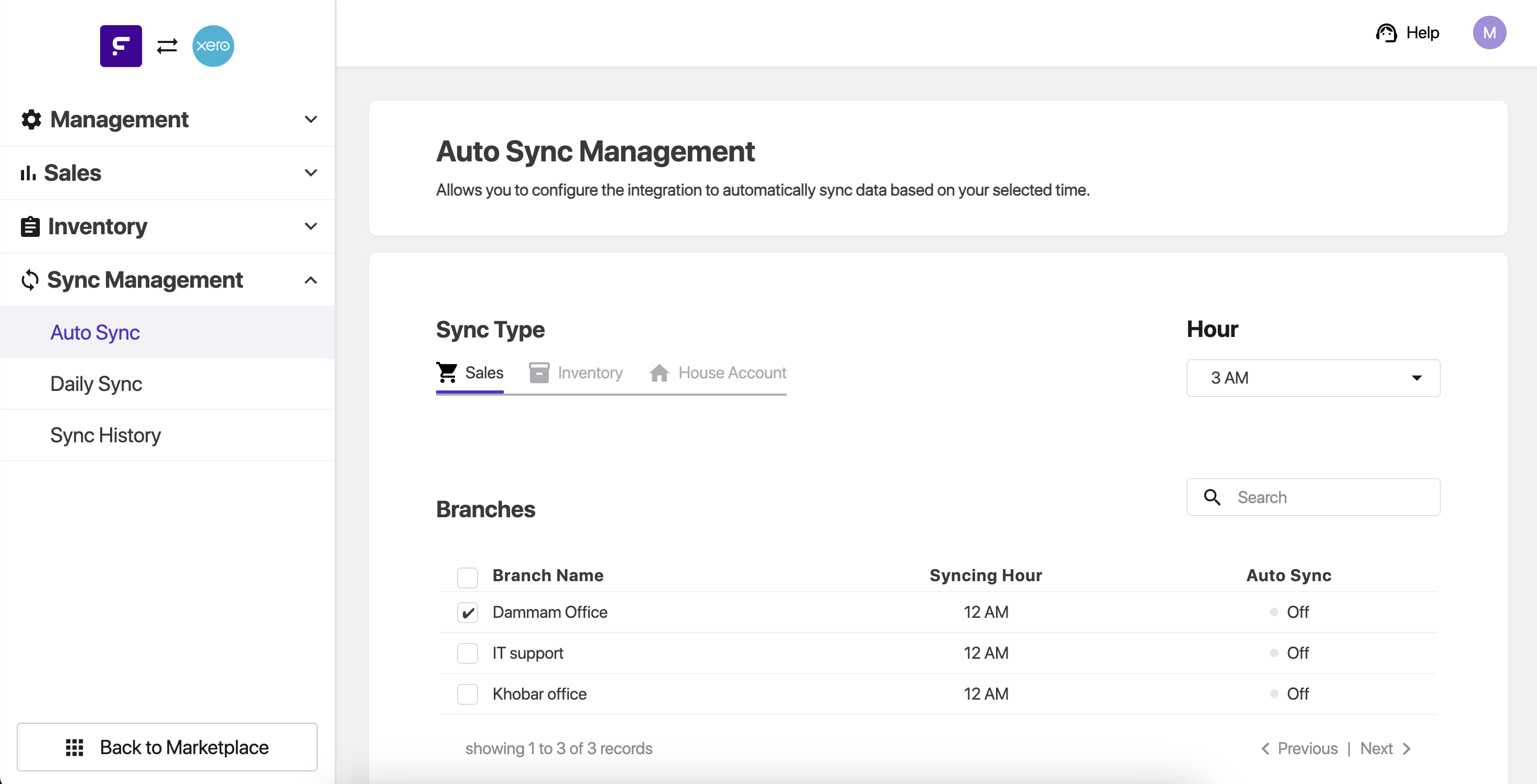The width and height of the screenshot is (1537, 784).
Task: Click the headset Help icon
Action: (1386, 33)
